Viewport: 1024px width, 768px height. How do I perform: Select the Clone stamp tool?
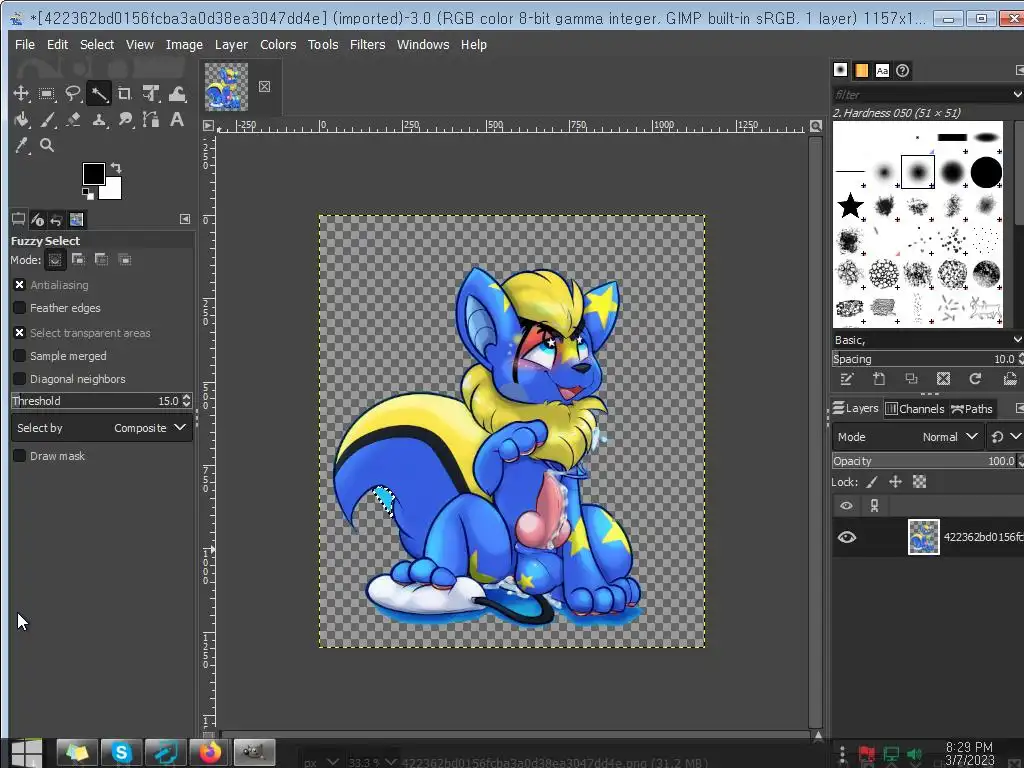coord(99,120)
